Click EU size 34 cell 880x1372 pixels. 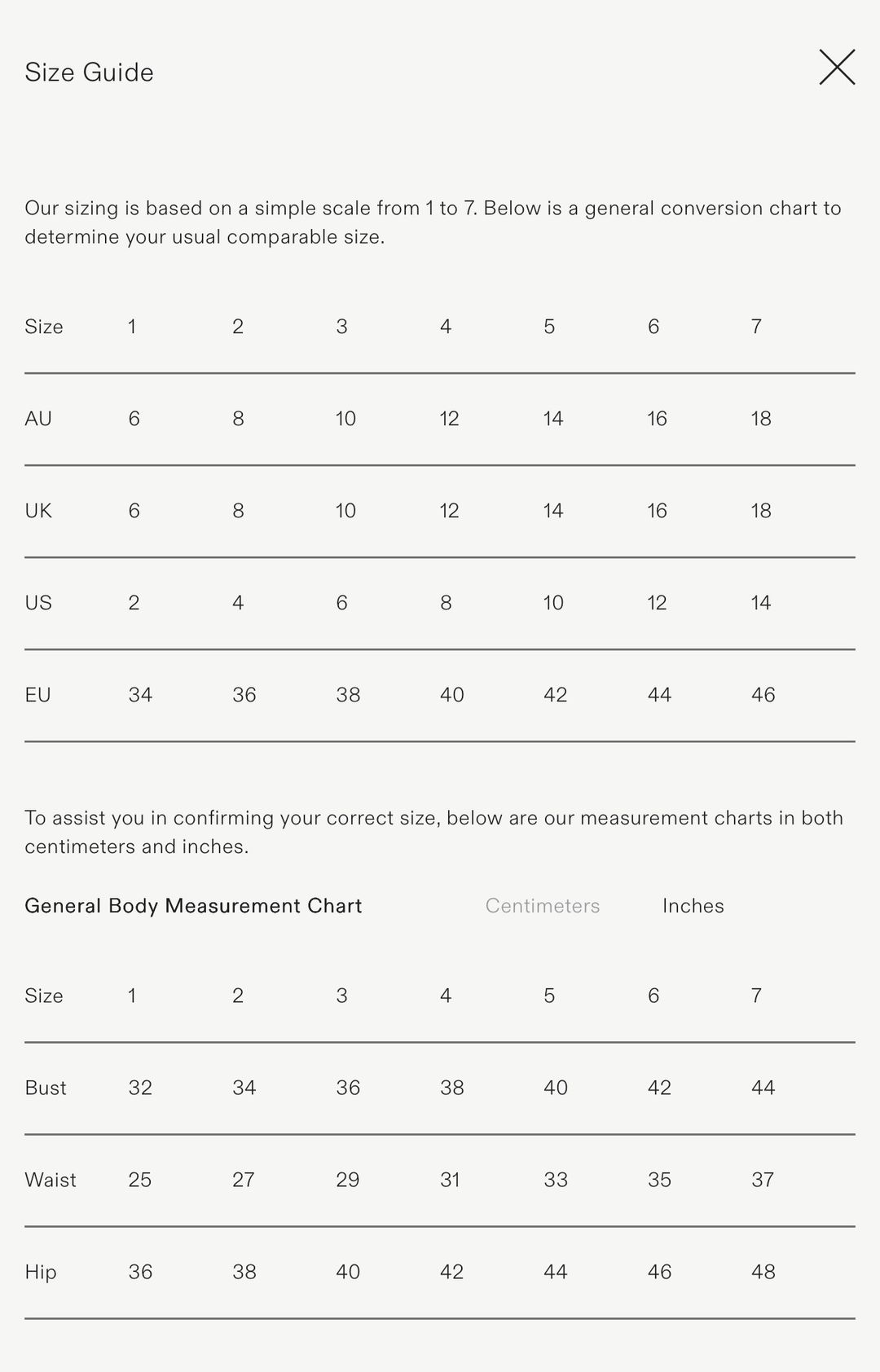tap(140, 695)
